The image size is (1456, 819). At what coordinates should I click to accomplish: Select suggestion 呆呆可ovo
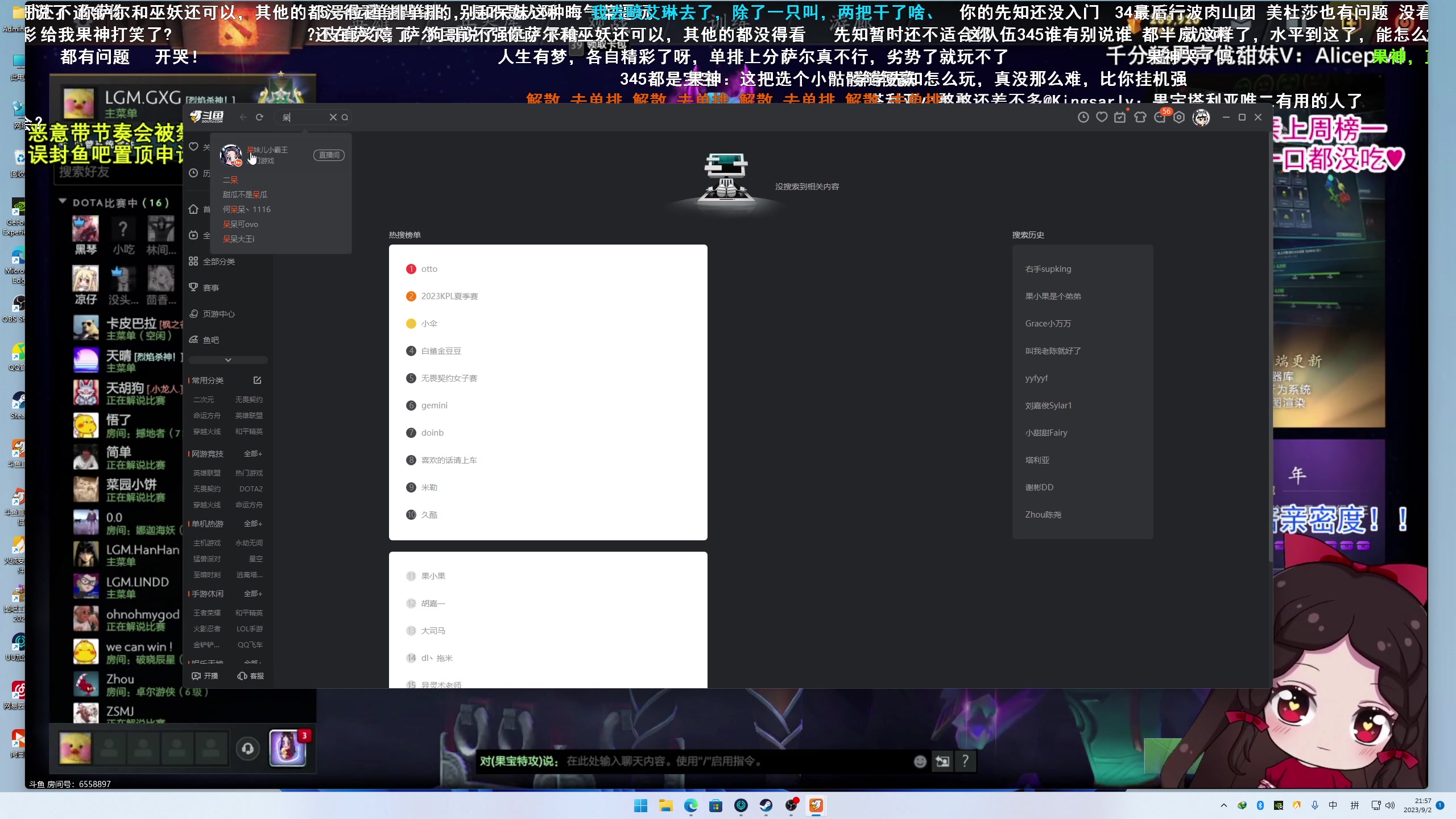[x=241, y=224]
